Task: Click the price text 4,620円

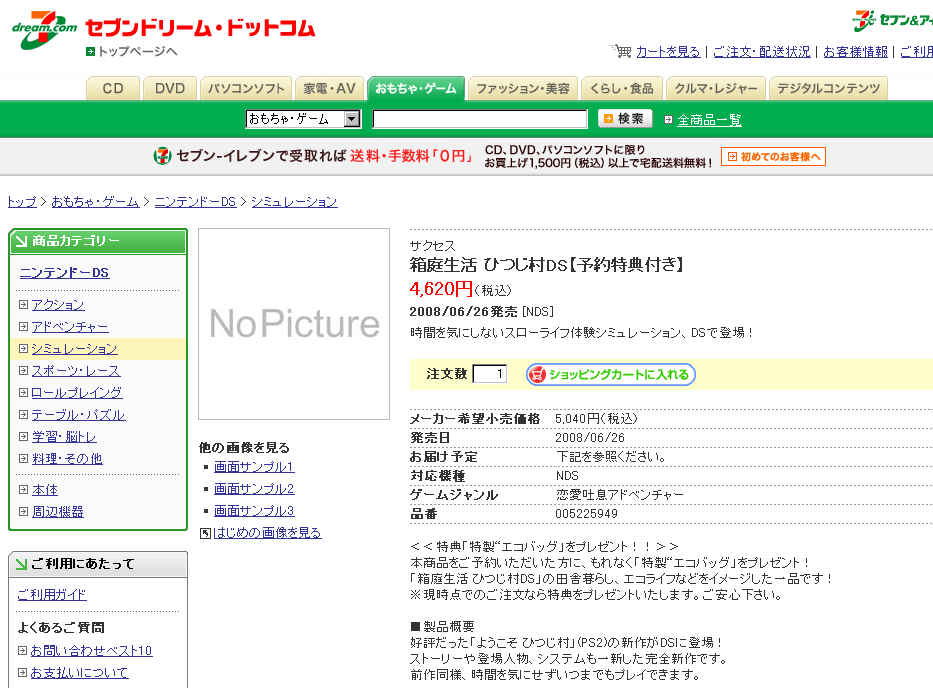Action: pyautogui.click(x=441, y=289)
